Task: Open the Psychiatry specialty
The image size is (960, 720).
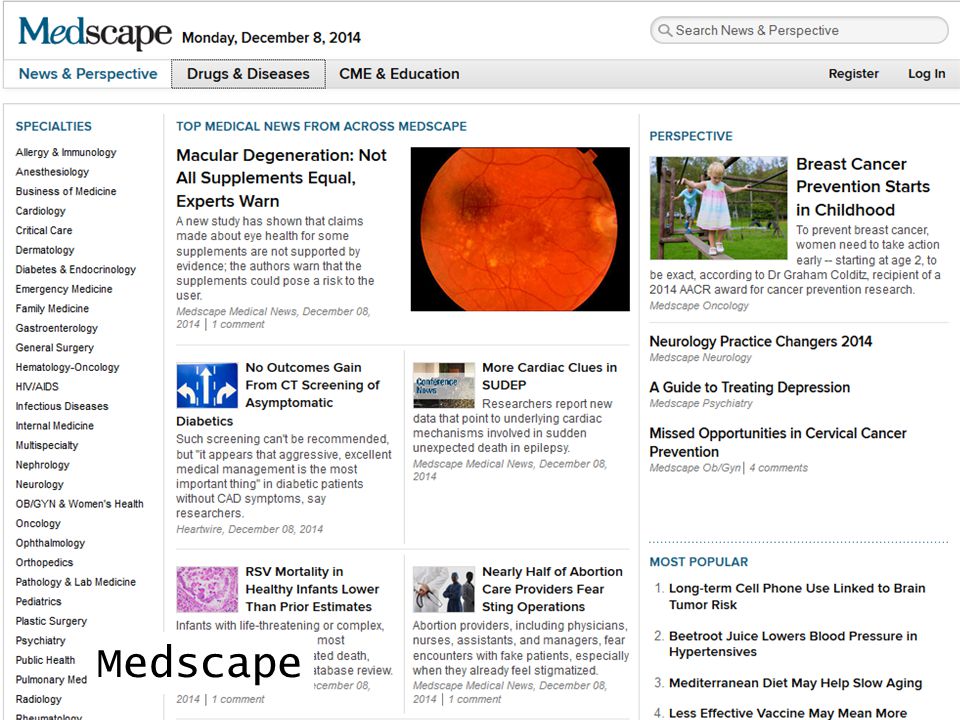Action: click(x=40, y=641)
